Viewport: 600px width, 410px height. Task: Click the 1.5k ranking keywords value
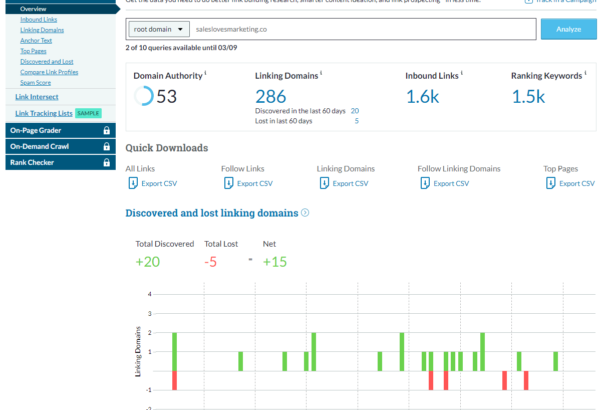528,96
